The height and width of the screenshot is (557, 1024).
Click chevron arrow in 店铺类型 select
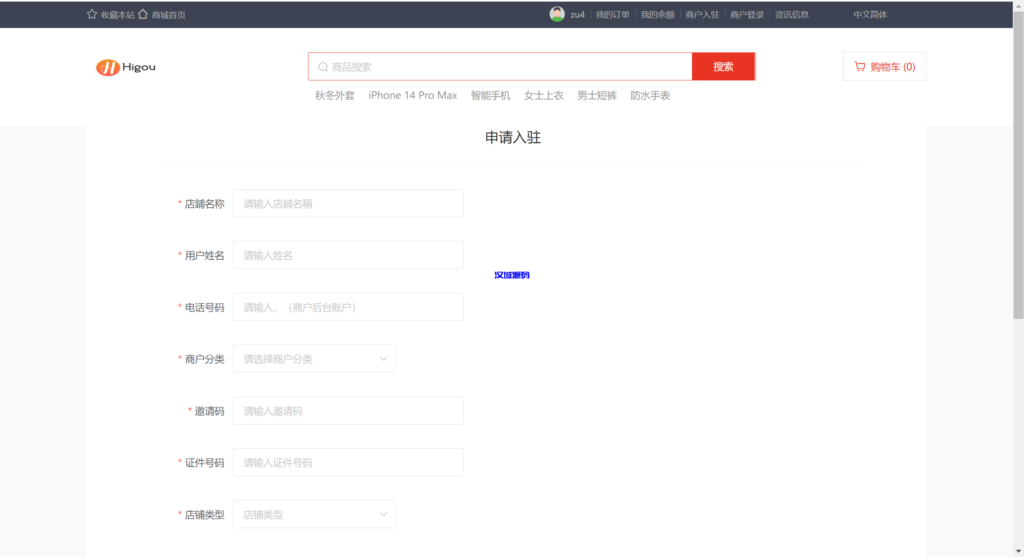click(x=383, y=514)
